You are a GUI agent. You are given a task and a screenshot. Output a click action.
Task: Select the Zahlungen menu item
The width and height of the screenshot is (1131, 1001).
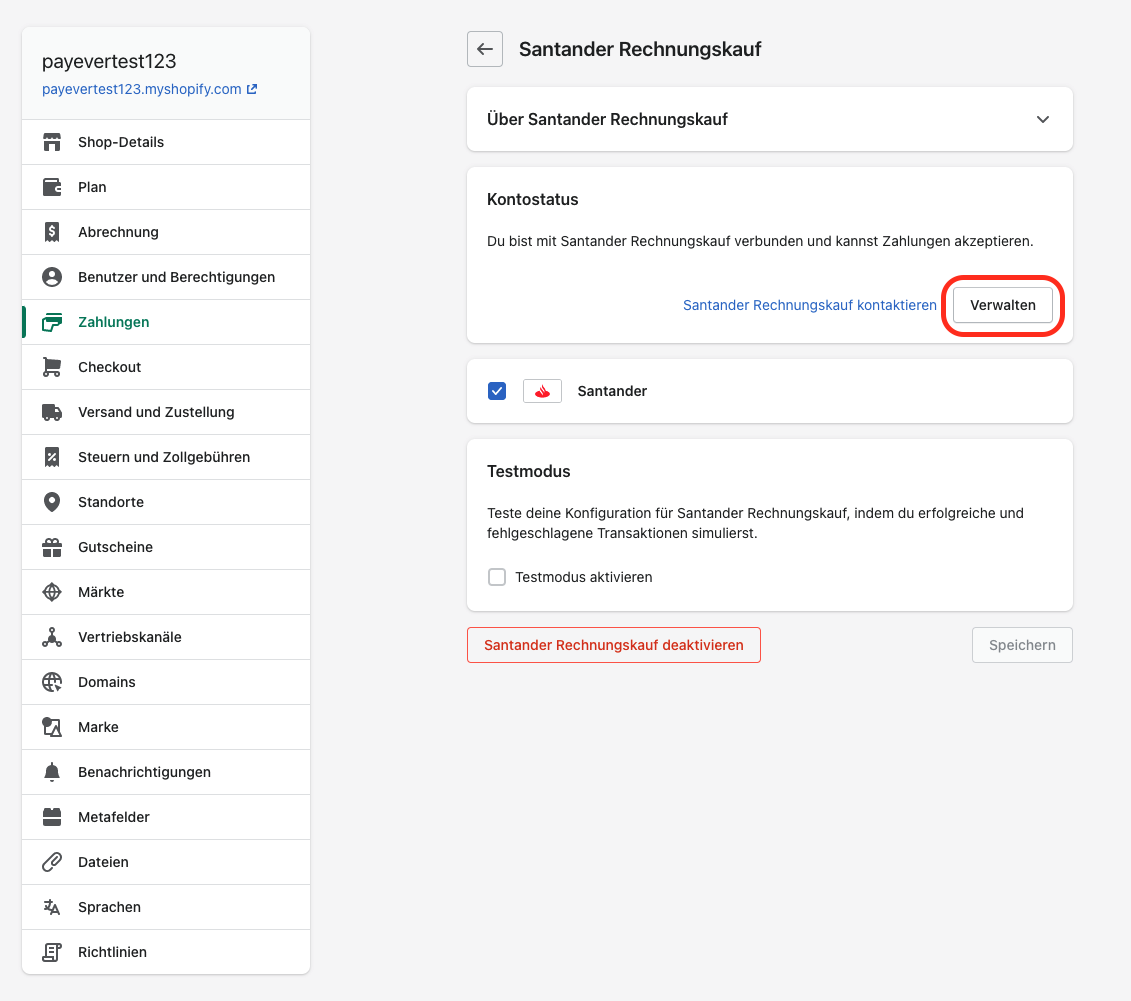tap(166, 322)
